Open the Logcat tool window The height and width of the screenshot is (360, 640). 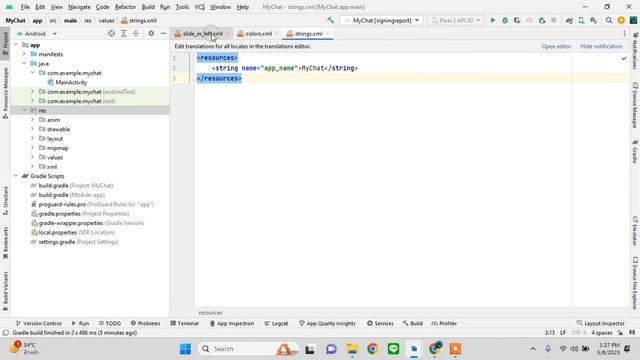click(x=276, y=323)
